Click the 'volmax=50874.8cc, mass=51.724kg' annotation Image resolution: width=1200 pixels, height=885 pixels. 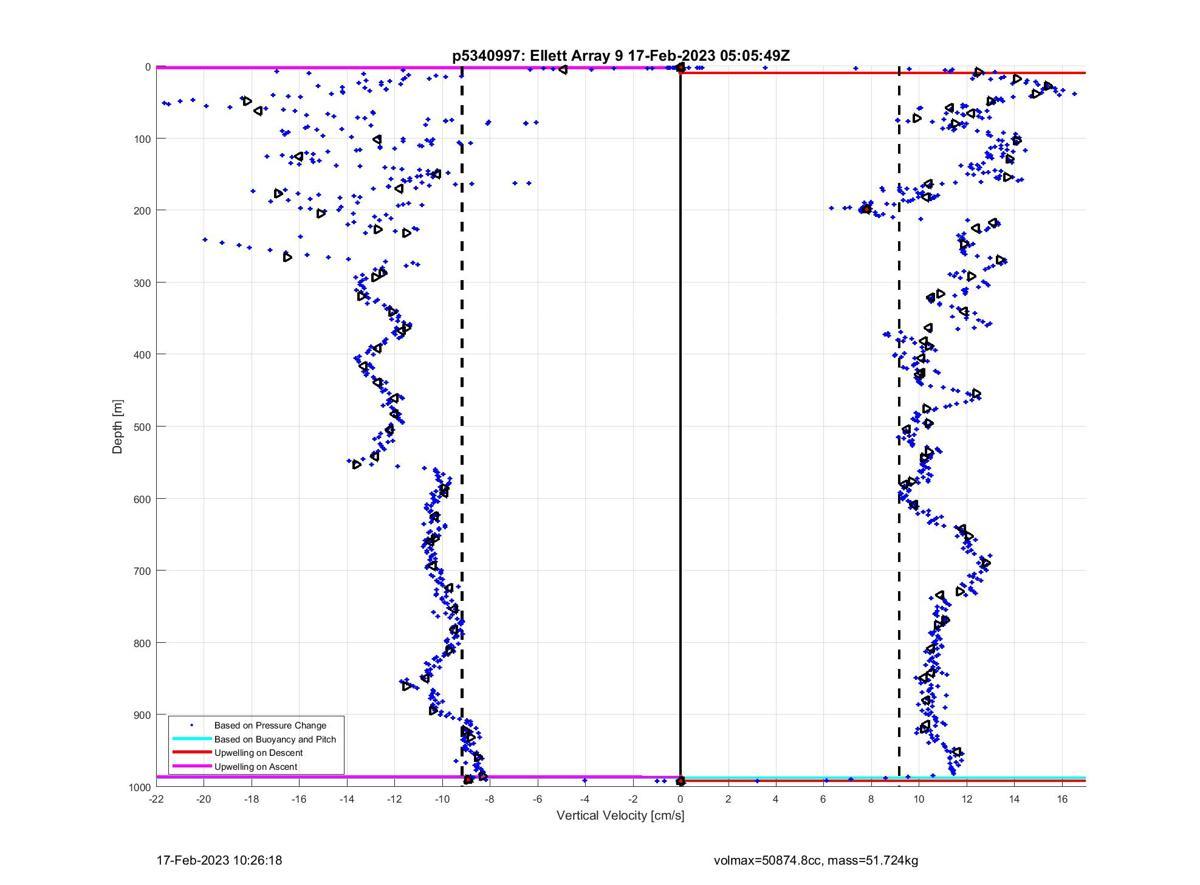(x=816, y=860)
